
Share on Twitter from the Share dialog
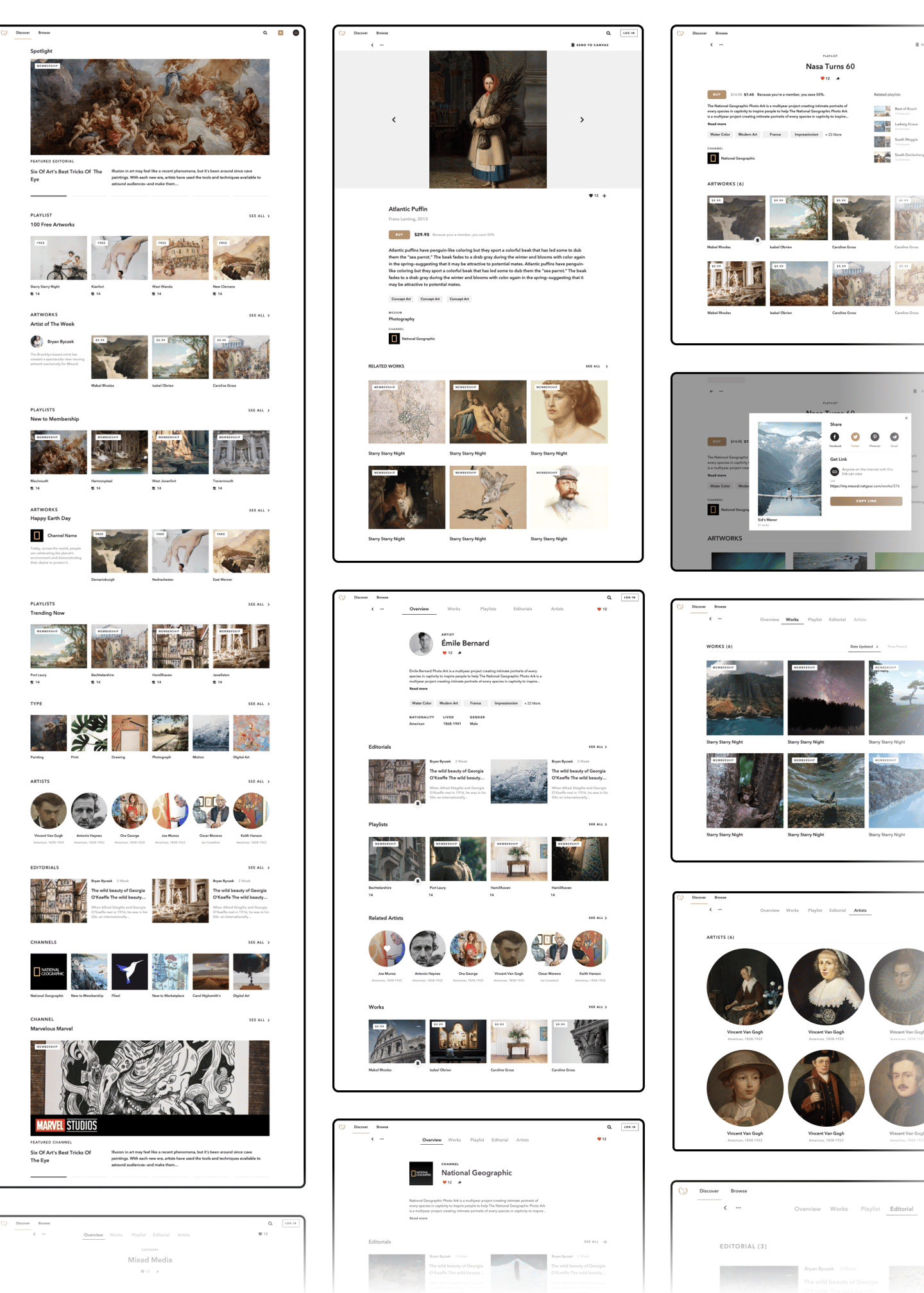pyautogui.click(x=855, y=437)
